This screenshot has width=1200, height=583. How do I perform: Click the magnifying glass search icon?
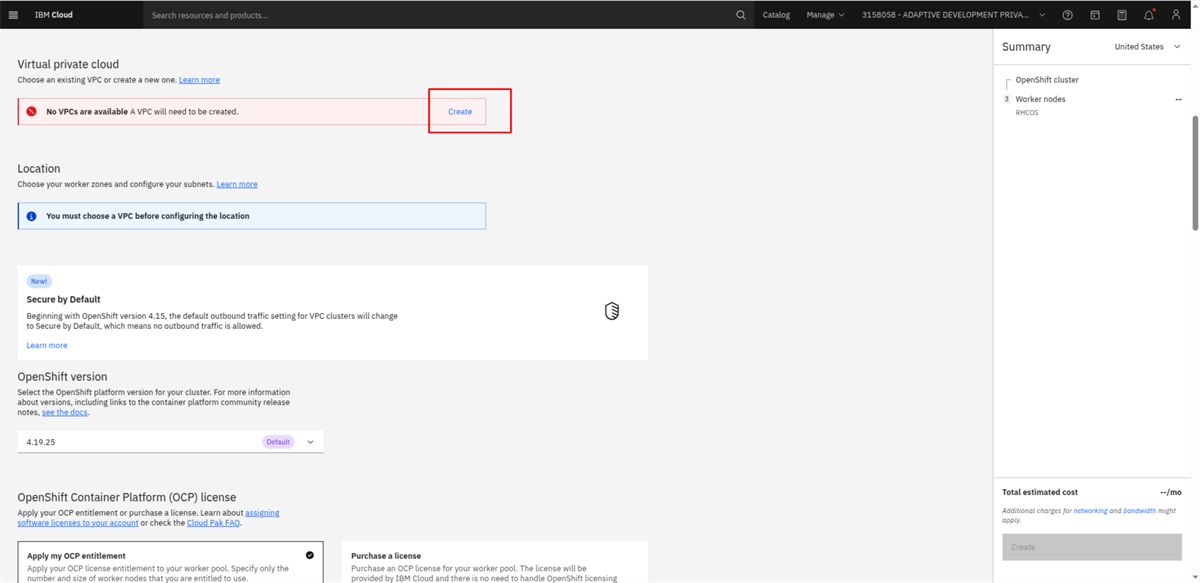[x=741, y=15]
